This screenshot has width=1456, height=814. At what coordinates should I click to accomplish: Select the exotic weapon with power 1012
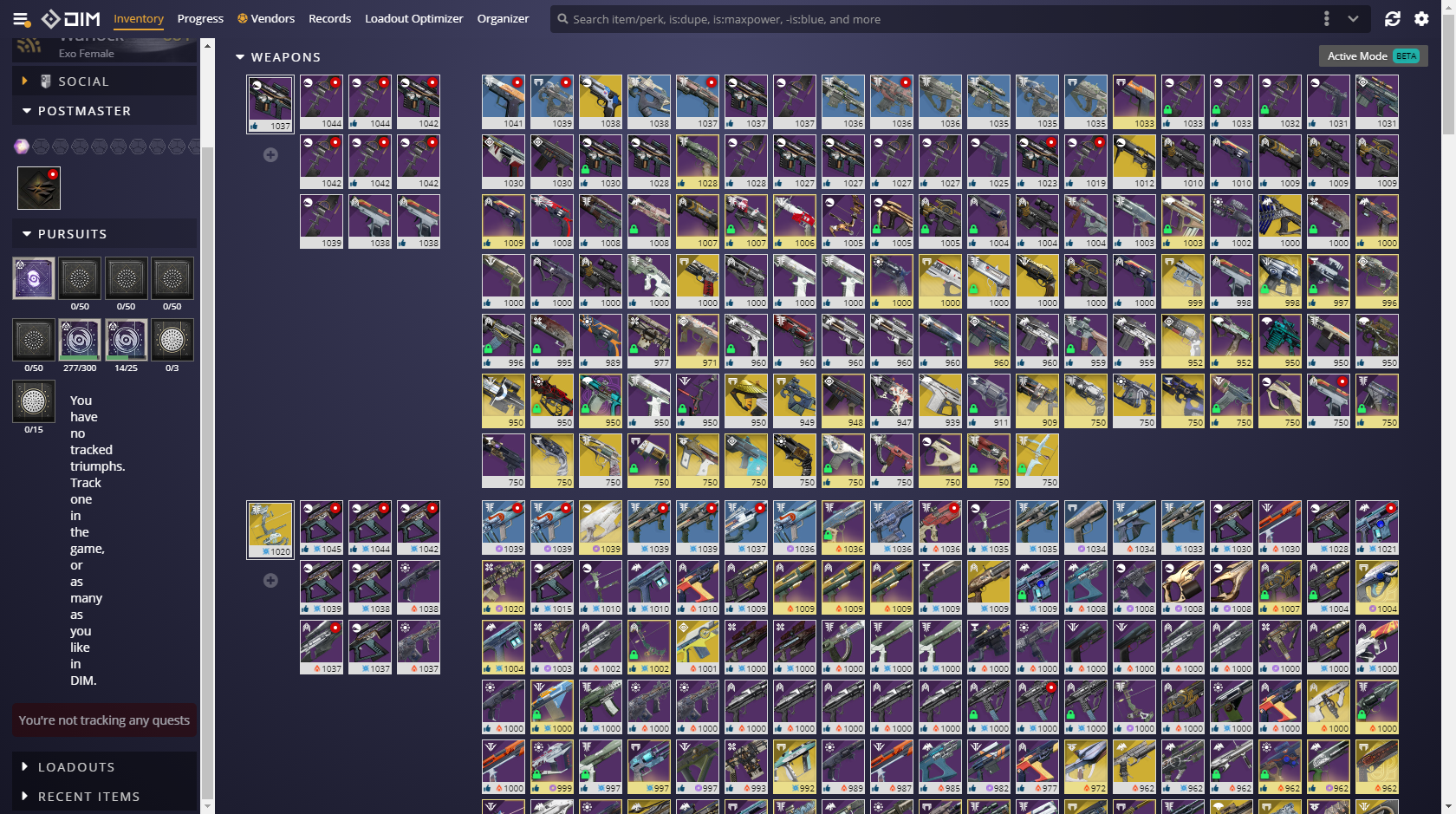[x=1134, y=162]
